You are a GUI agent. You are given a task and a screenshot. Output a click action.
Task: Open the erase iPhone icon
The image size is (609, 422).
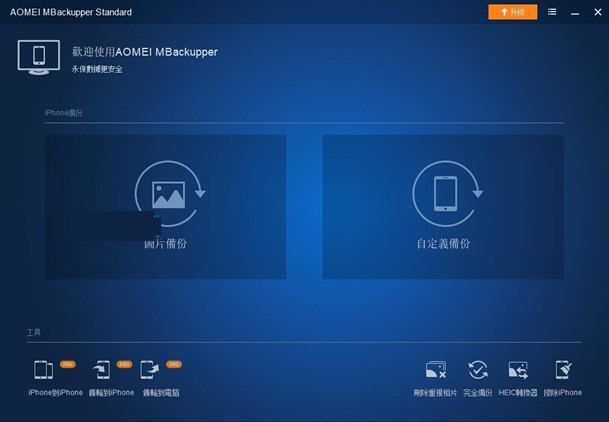click(x=563, y=370)
